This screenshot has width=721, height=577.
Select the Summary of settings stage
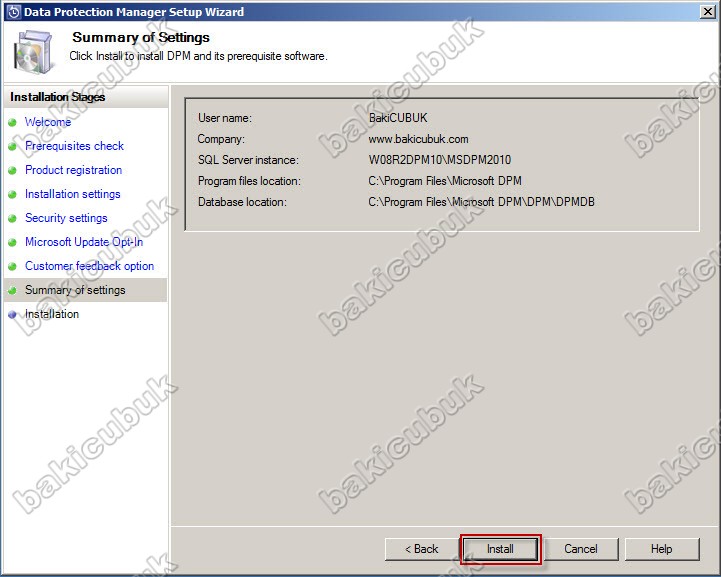(75, 290)
